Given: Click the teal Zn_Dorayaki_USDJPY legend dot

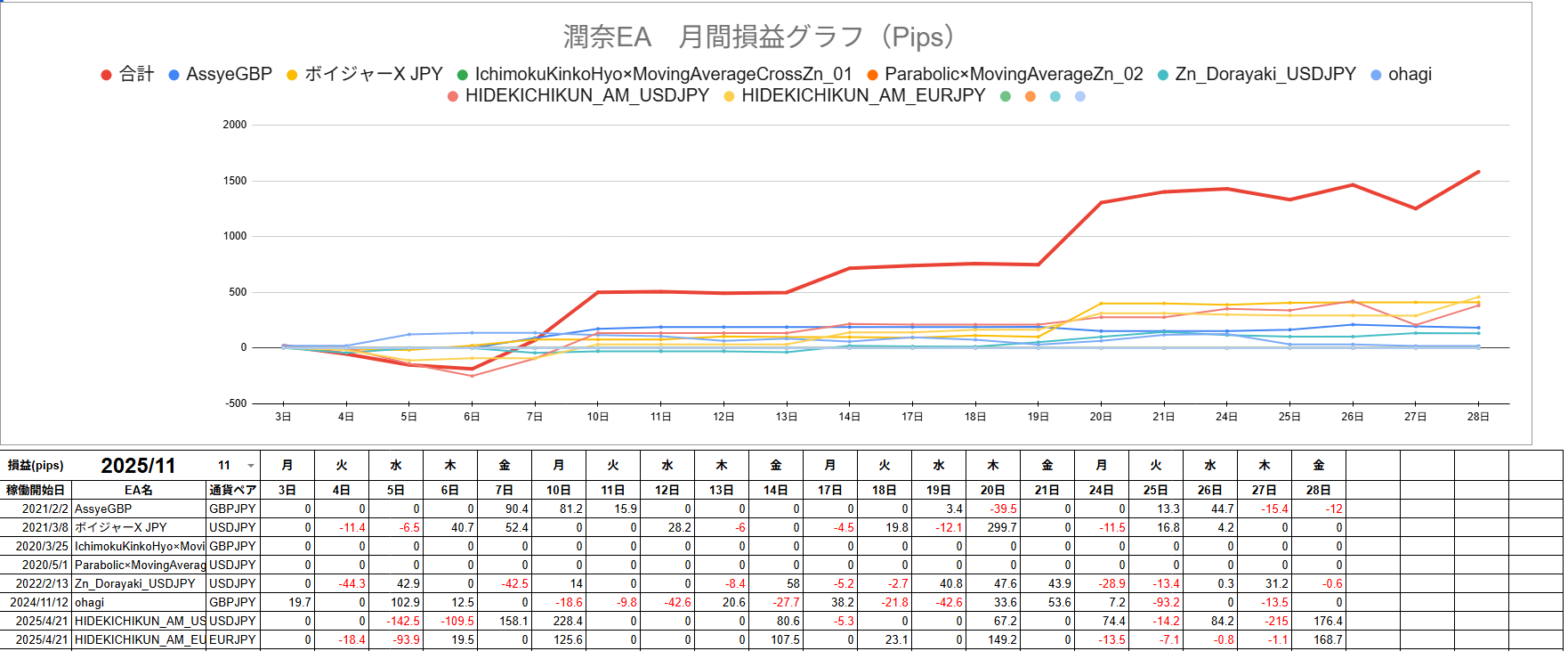Looking at the screenshot, I should 1163,75.
